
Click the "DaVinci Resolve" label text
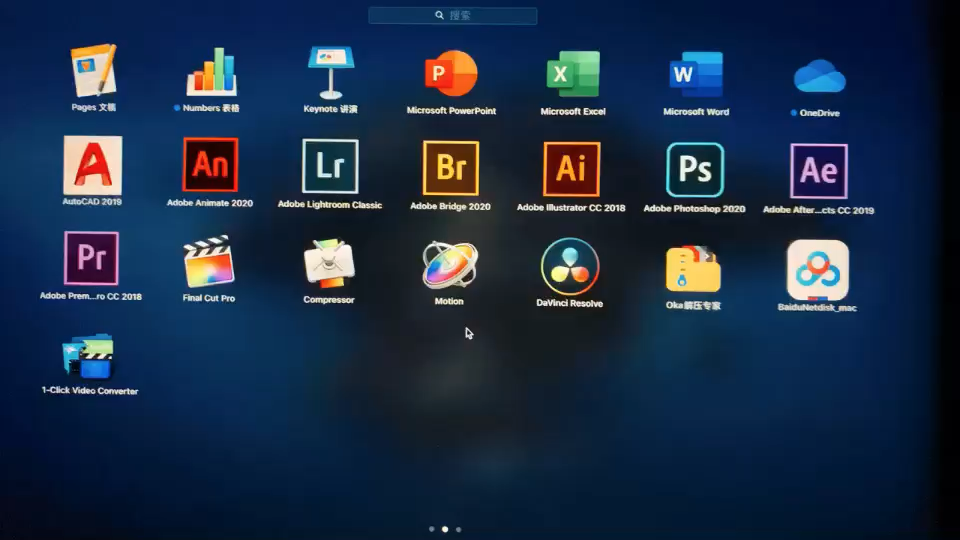(x=569, y=303)
